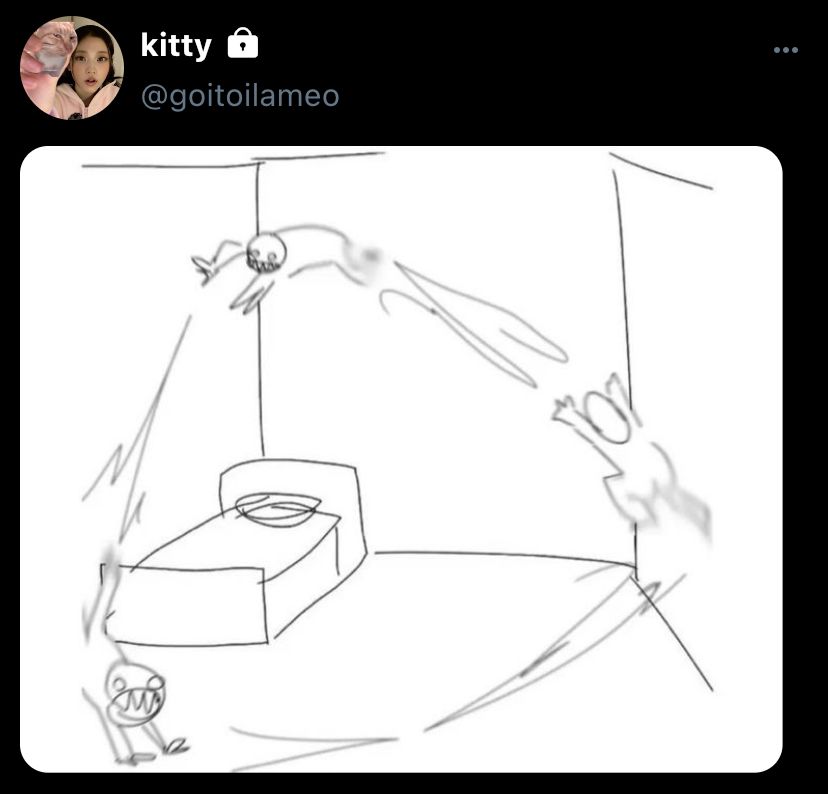Click the girl's face in the avatar
Viewport: 828px width, 794px height.
coord(92,66)
